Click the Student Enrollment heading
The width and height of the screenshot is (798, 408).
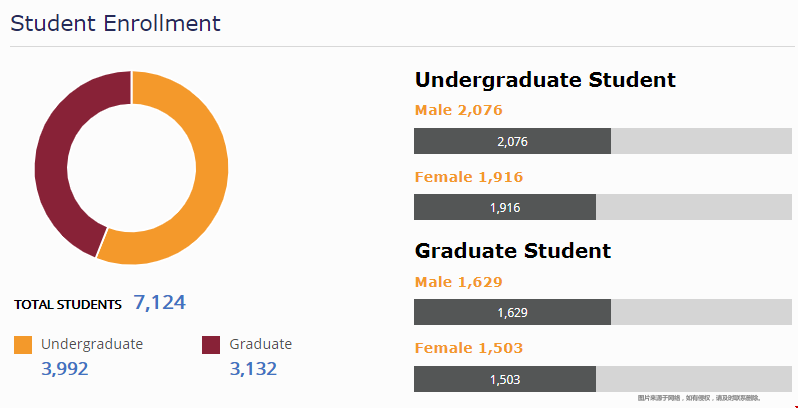(x=116, y=23)
